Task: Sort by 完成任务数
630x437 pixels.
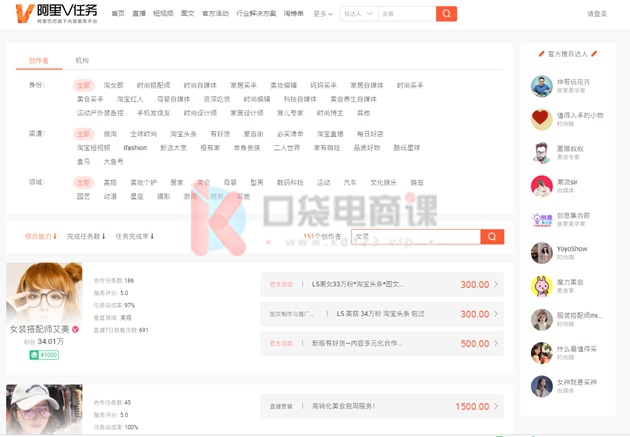Action: tap(86, 236)
